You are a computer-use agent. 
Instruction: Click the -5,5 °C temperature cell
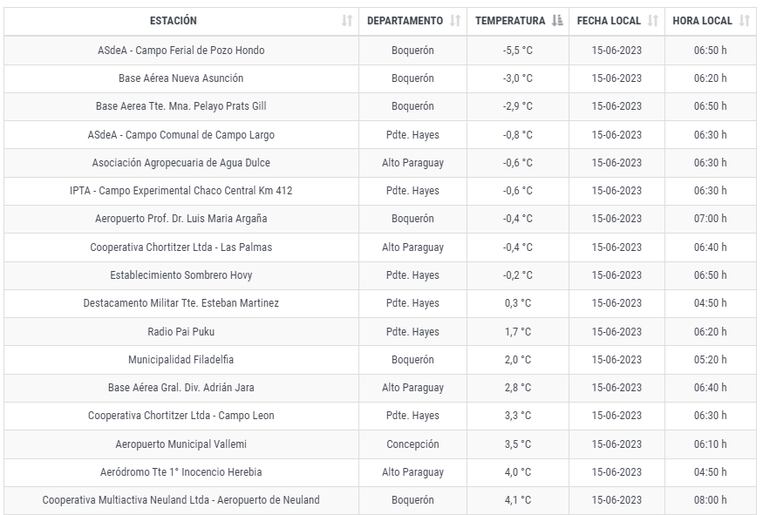(517, 50)
